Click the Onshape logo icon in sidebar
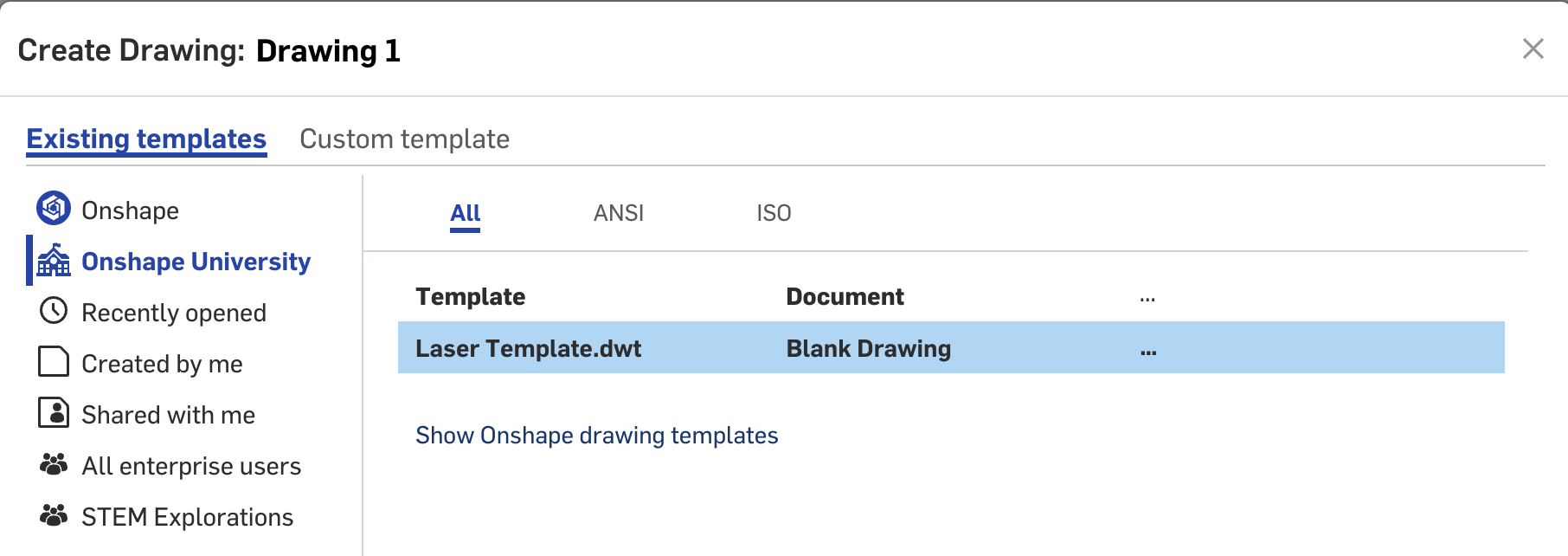Viewport: 1568px width, 556px height. [x=54, y=208]
